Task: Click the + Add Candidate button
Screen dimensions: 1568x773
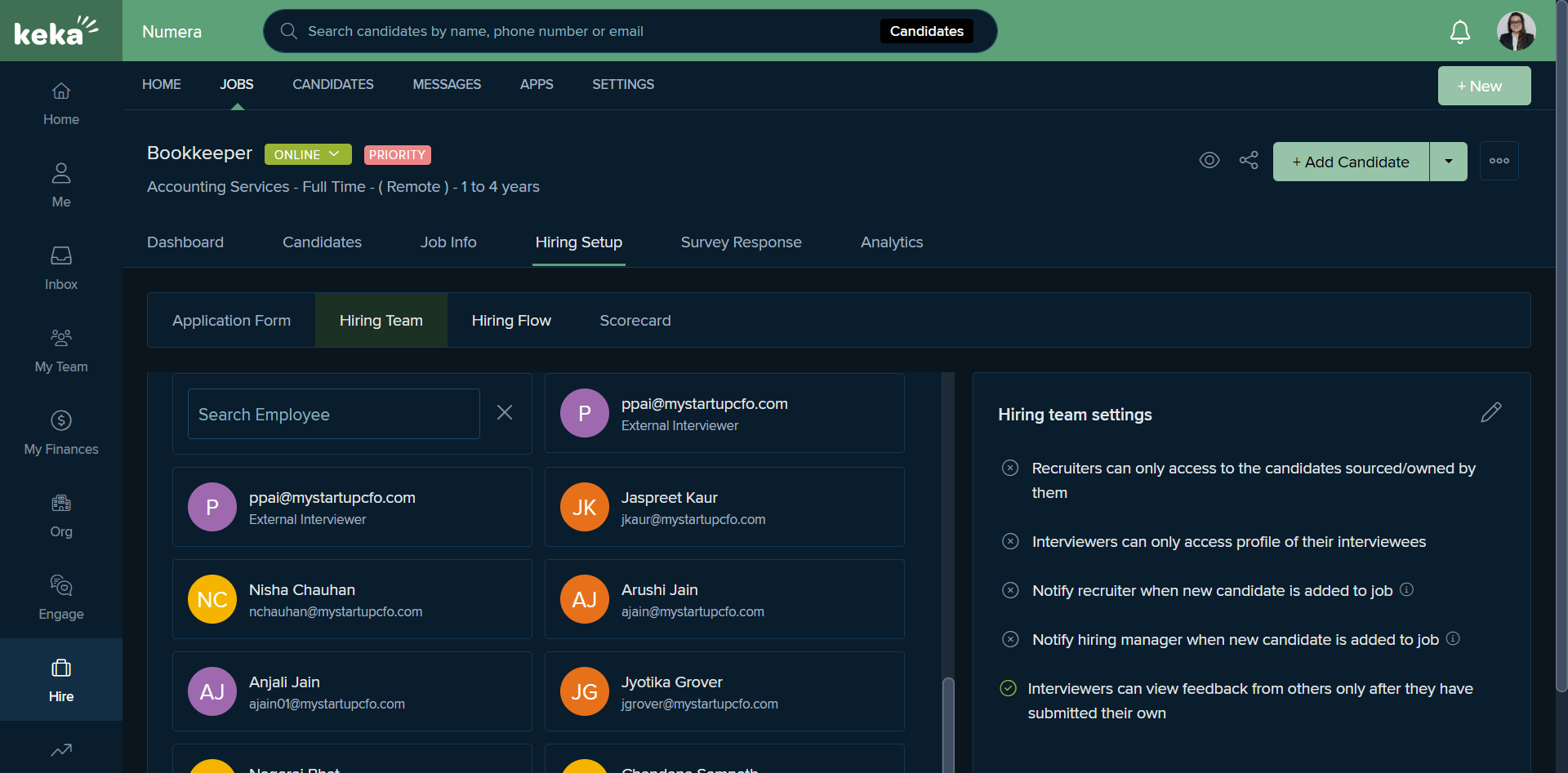Action: coord(1351,162)
